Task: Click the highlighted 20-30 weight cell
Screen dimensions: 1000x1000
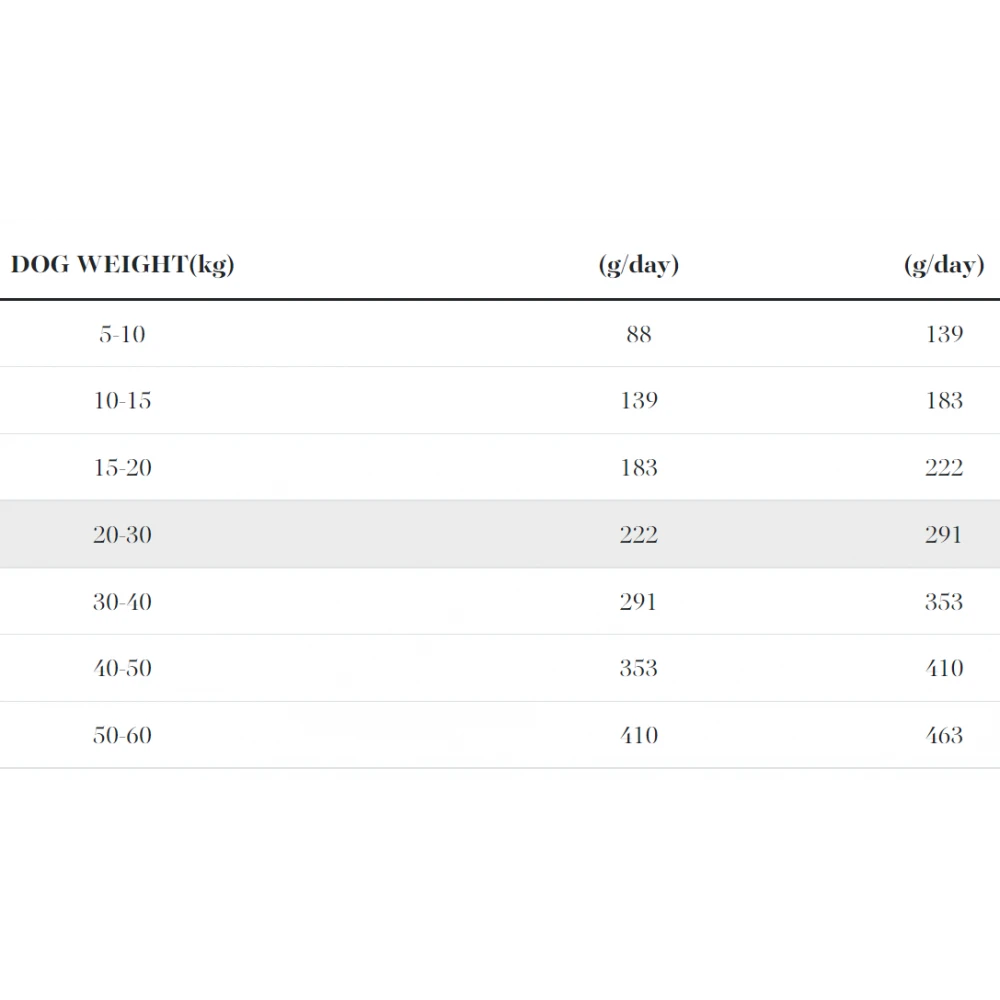Action: pos(122,535)
